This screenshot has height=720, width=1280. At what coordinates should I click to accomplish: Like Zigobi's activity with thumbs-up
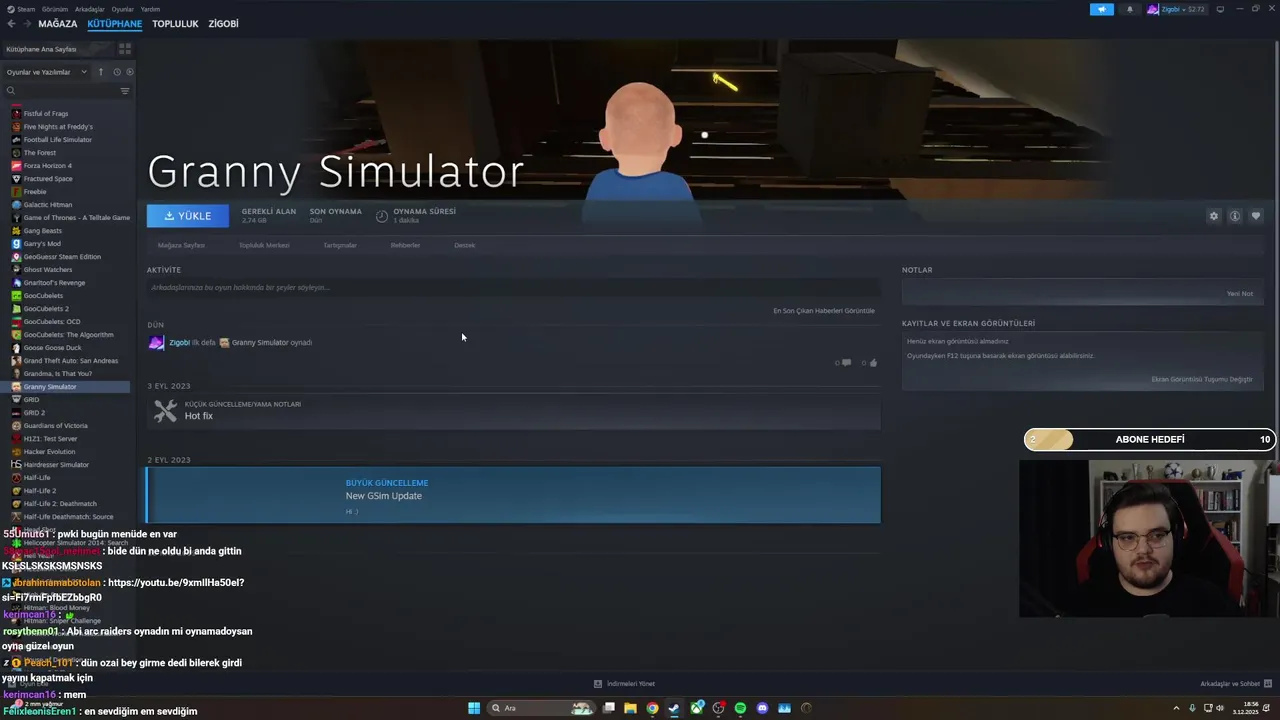873,363
